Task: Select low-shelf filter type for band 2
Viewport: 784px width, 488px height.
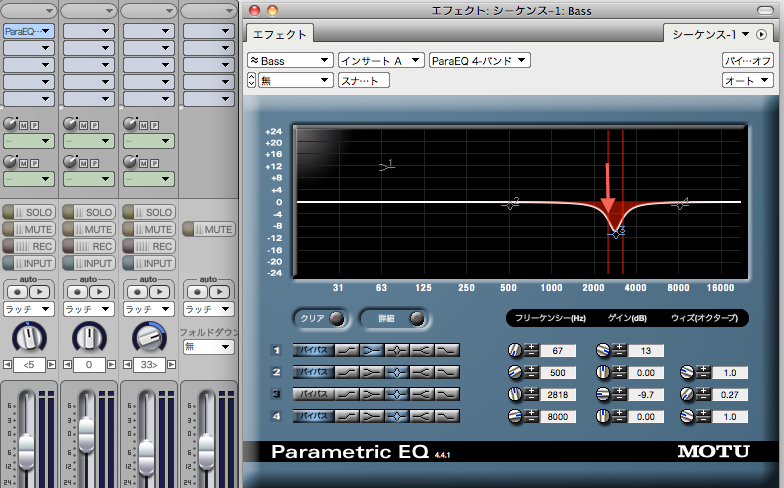Action: pos(372,372)
